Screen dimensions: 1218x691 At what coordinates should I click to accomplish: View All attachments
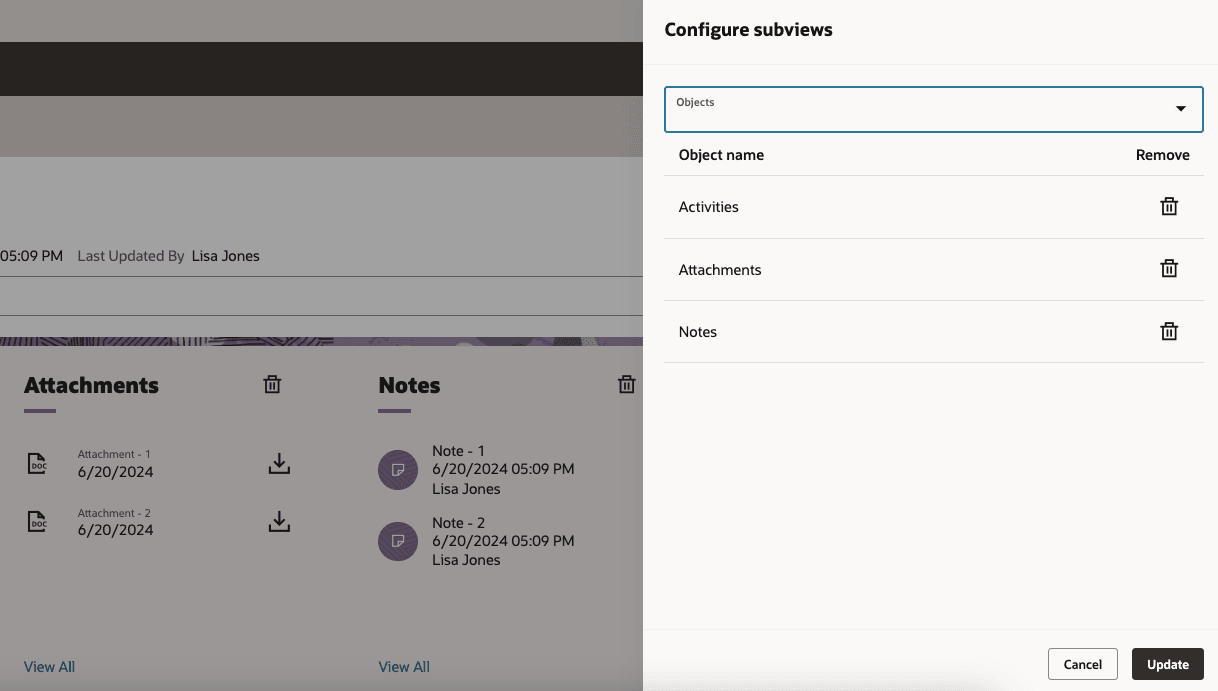click(x=49, y=666)
